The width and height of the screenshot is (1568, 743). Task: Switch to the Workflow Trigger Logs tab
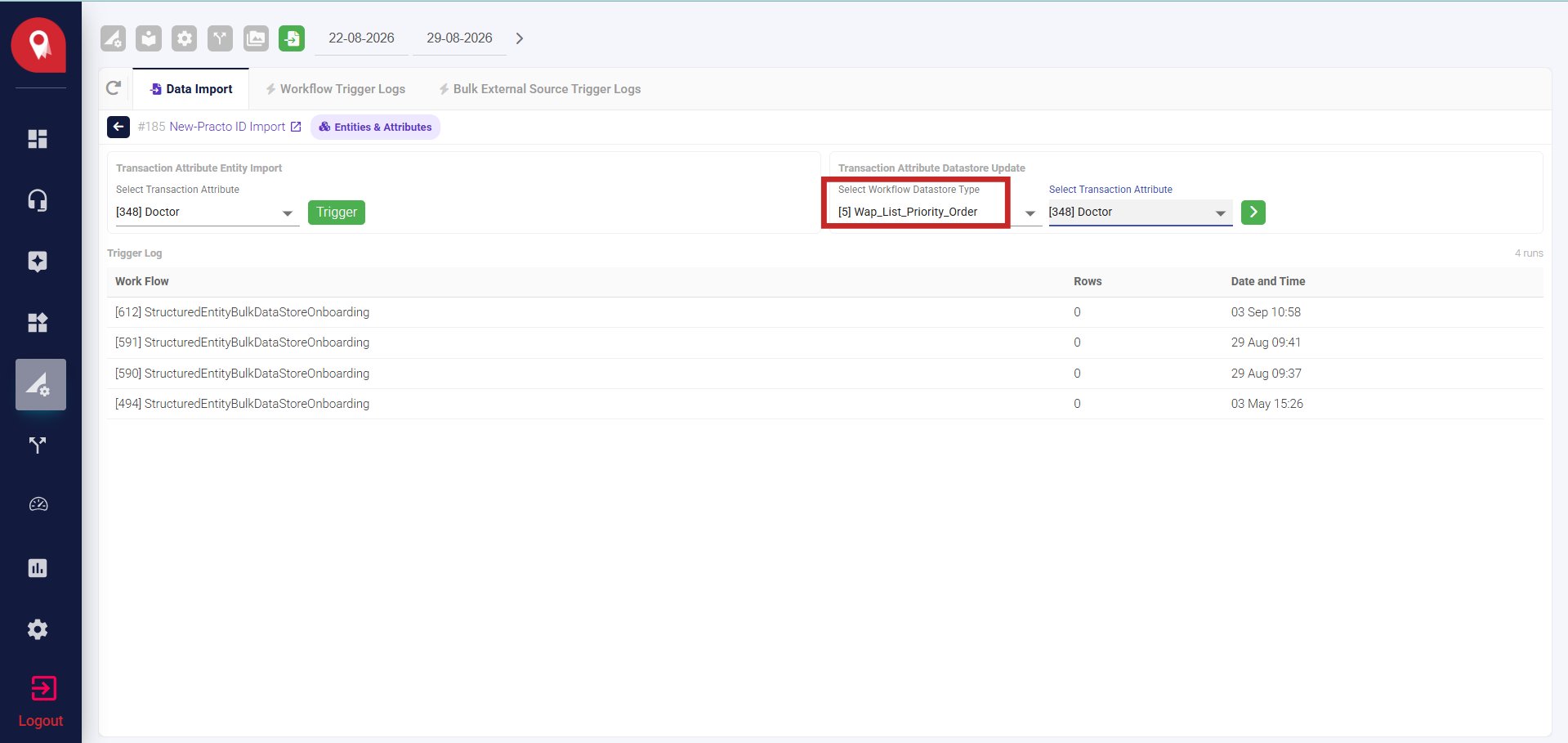335,89
